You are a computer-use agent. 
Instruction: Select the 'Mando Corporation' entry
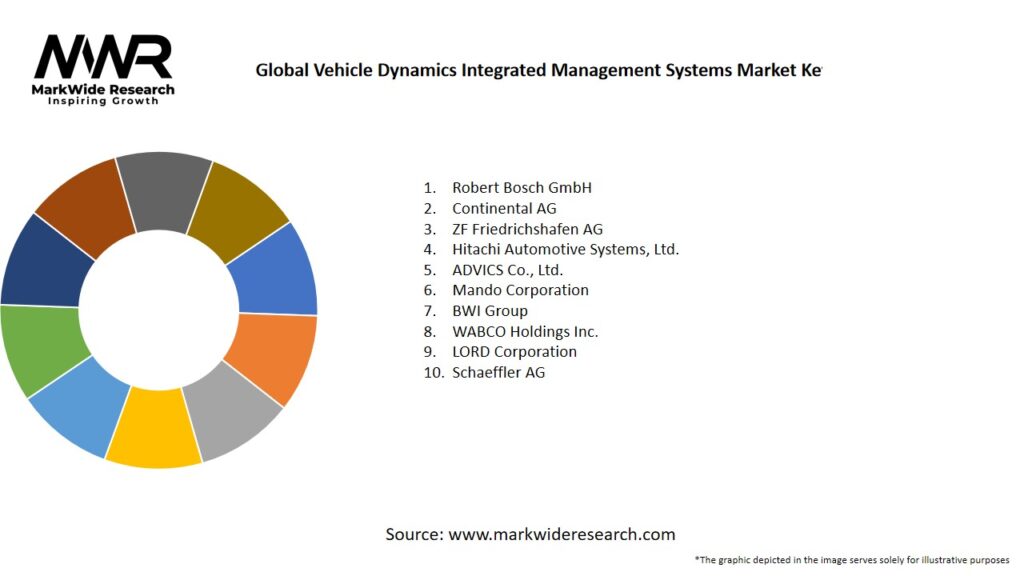pyautogui.click(x=520, y=290)
